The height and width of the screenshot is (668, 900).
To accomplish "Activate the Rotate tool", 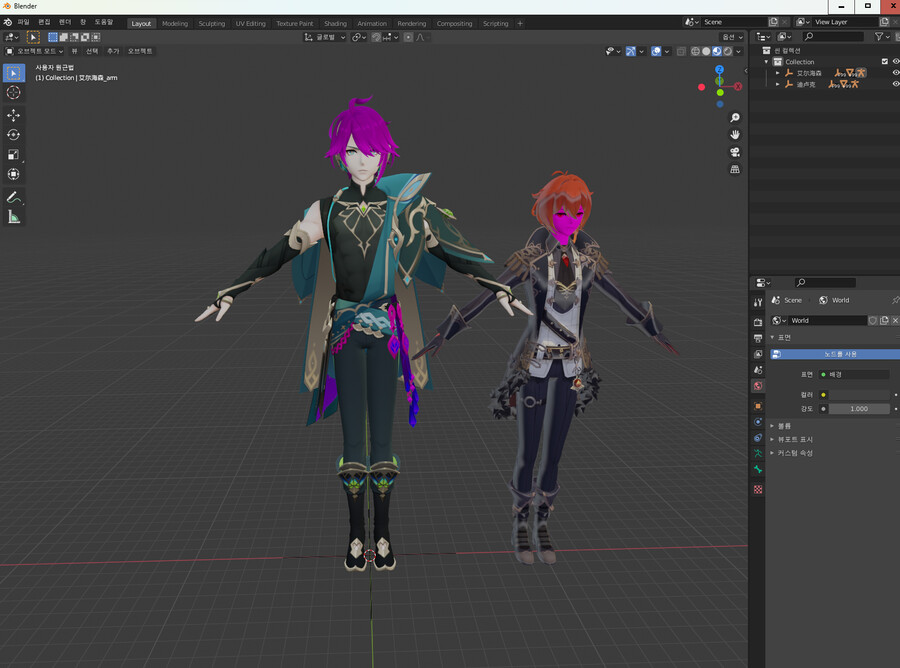I will coord(14,135).
